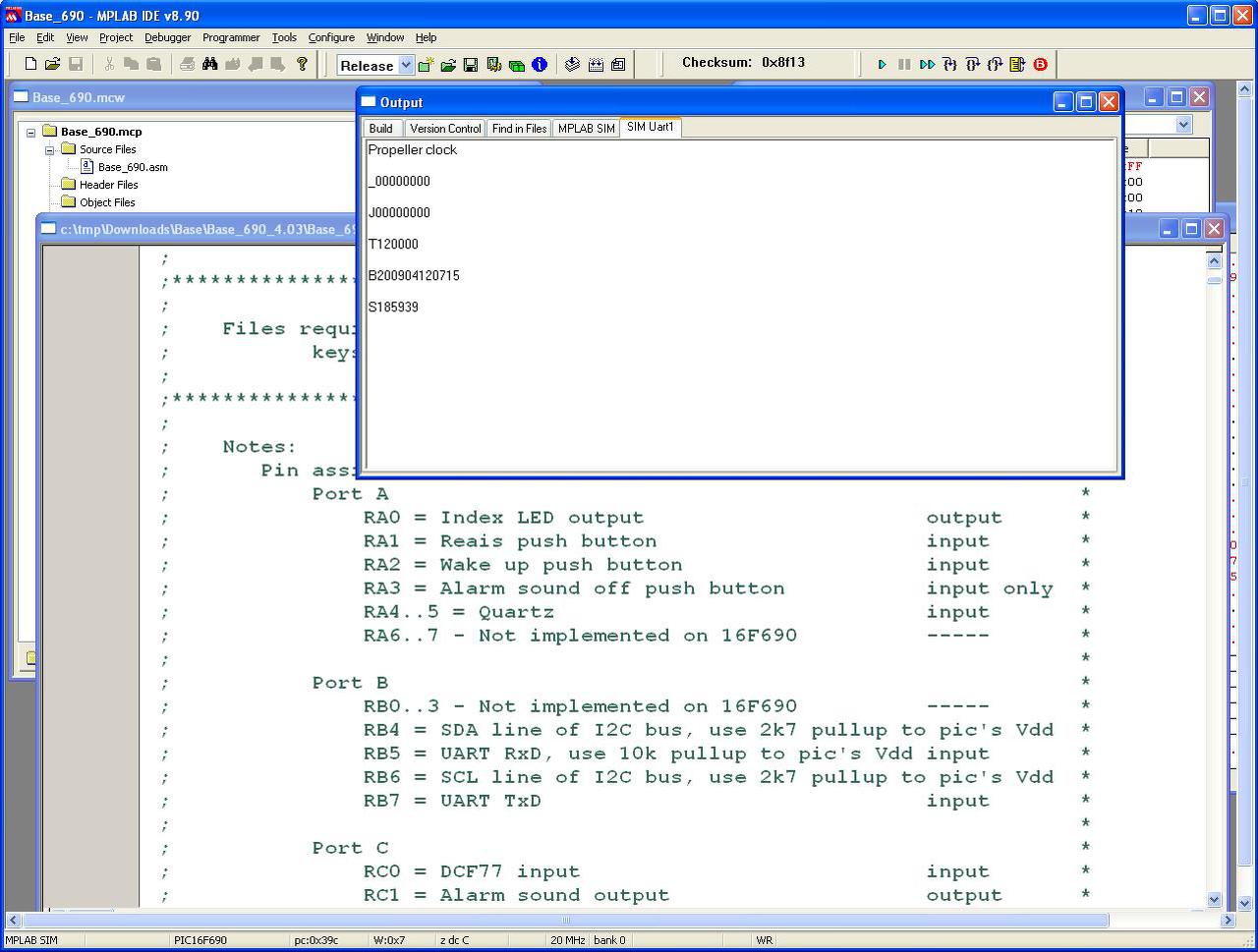
Task: Click the 'bank 0' status bar entry
Action: [609, 940]
